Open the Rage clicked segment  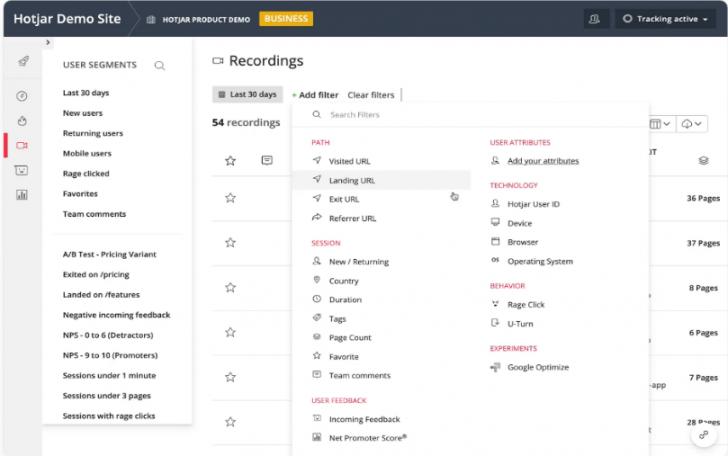point(86,174)
